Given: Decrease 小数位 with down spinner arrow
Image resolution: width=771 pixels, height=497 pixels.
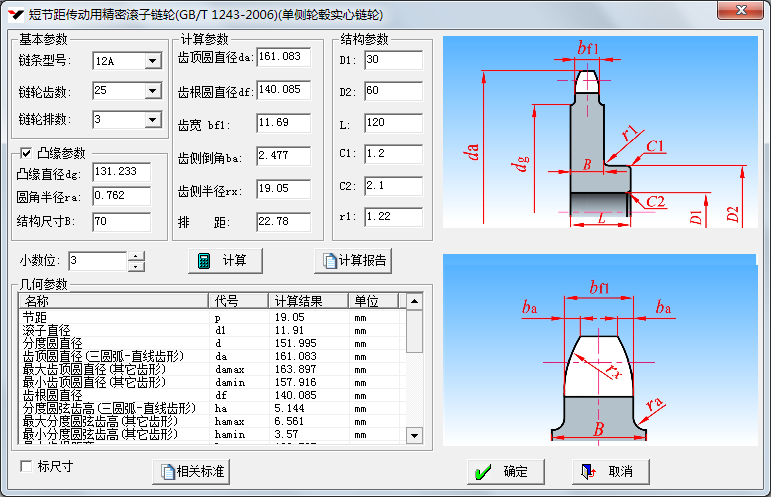Looking at the screenshot, I should coord(137,266).
